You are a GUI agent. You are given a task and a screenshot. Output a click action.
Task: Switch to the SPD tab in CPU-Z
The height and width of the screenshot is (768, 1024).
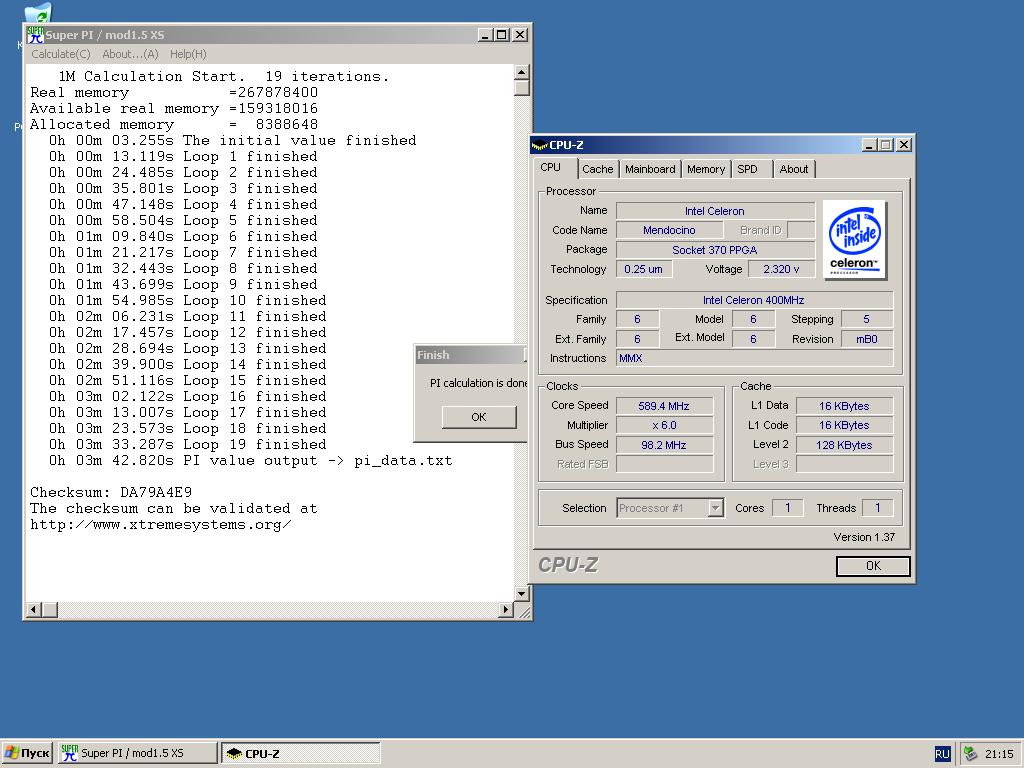(x=748, y=169)
